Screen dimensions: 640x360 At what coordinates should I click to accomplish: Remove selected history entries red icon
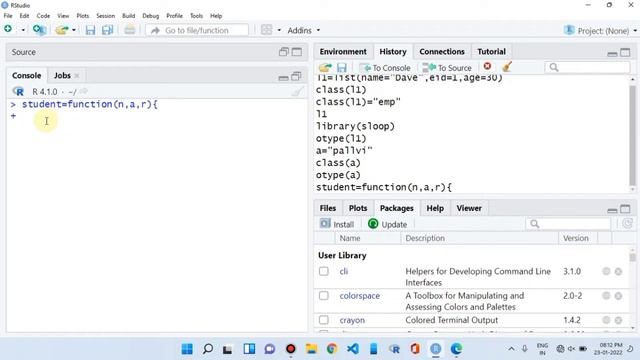pyautogui.click(x=487, y=66)
